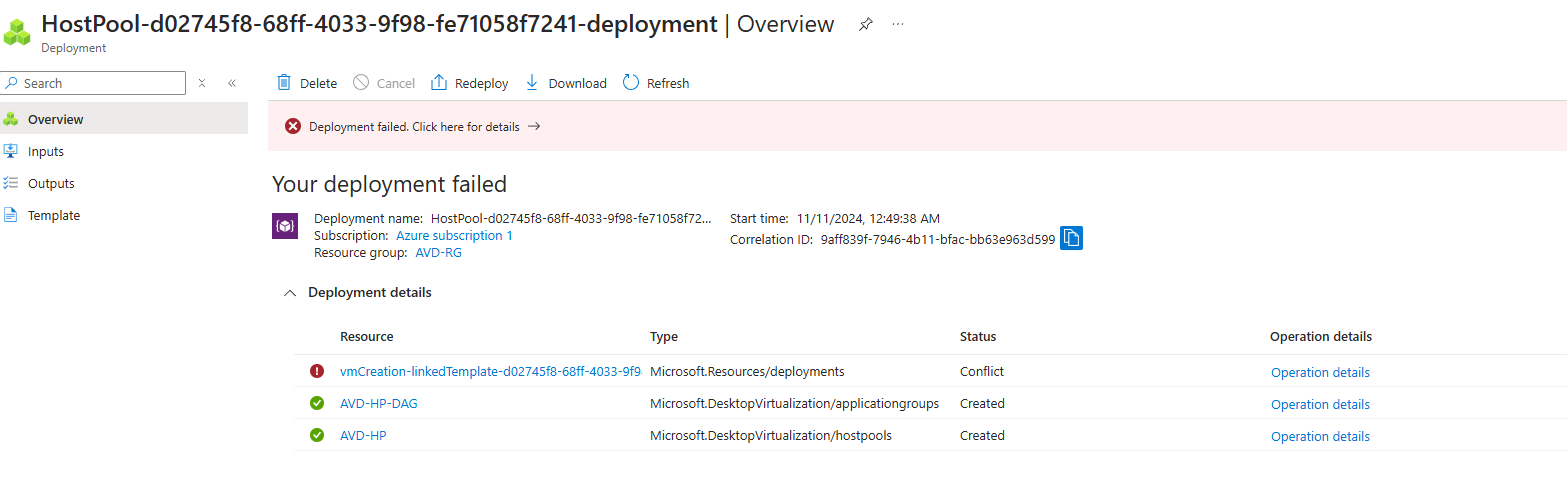Click the Redeploy toolbar button
1567x498 pixels.
click(x=469, y=83)
